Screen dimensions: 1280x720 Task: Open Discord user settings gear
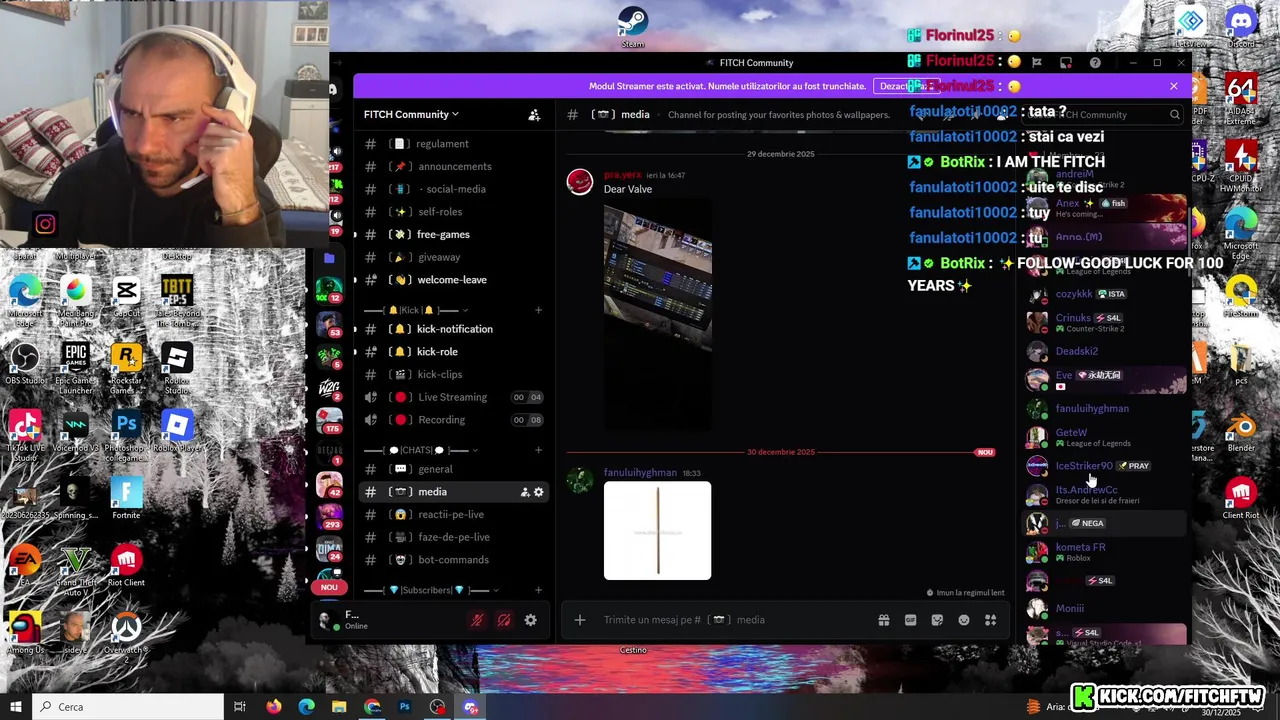point(531,620)
